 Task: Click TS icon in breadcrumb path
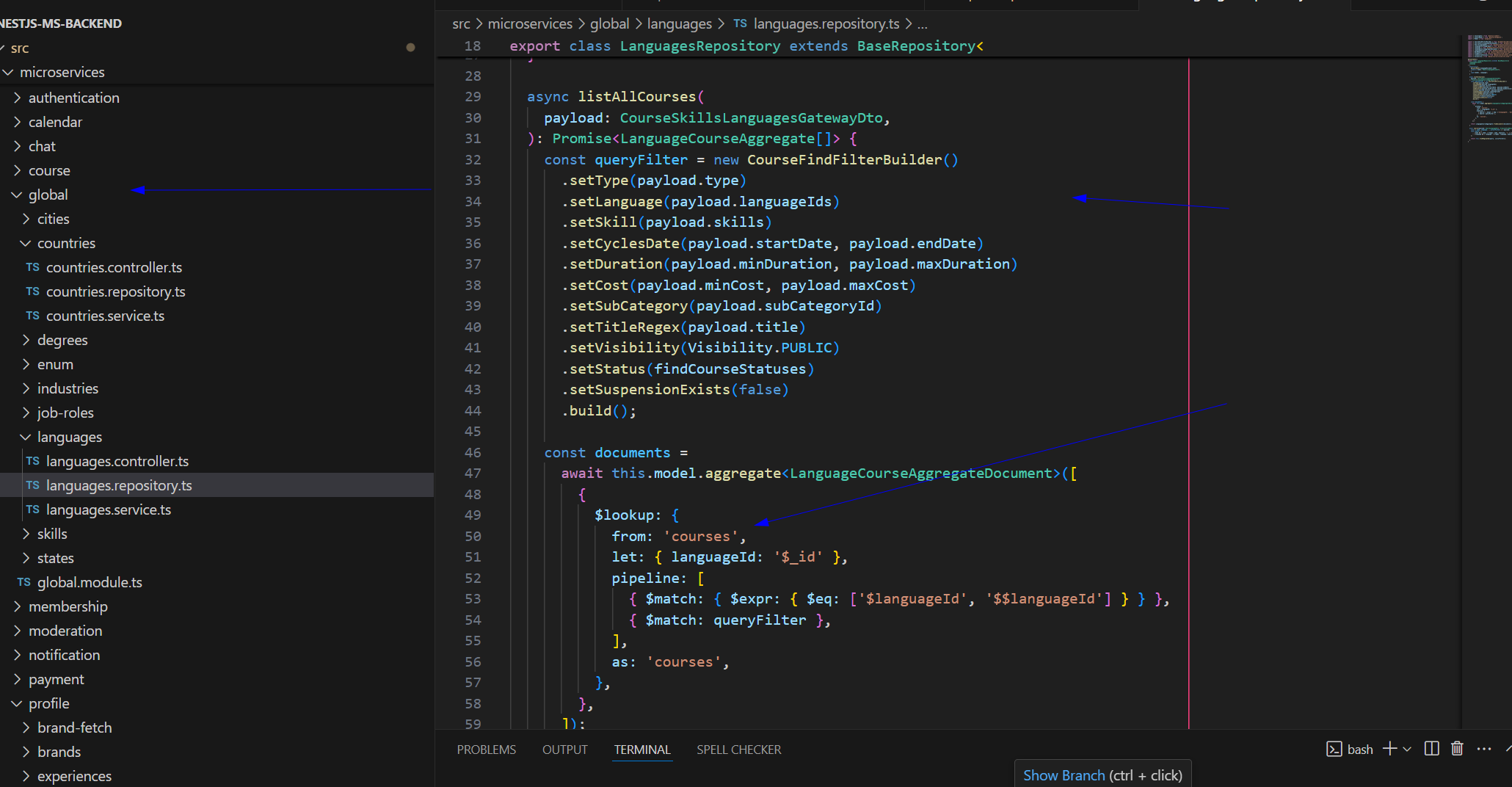click(x=740, y=23)
